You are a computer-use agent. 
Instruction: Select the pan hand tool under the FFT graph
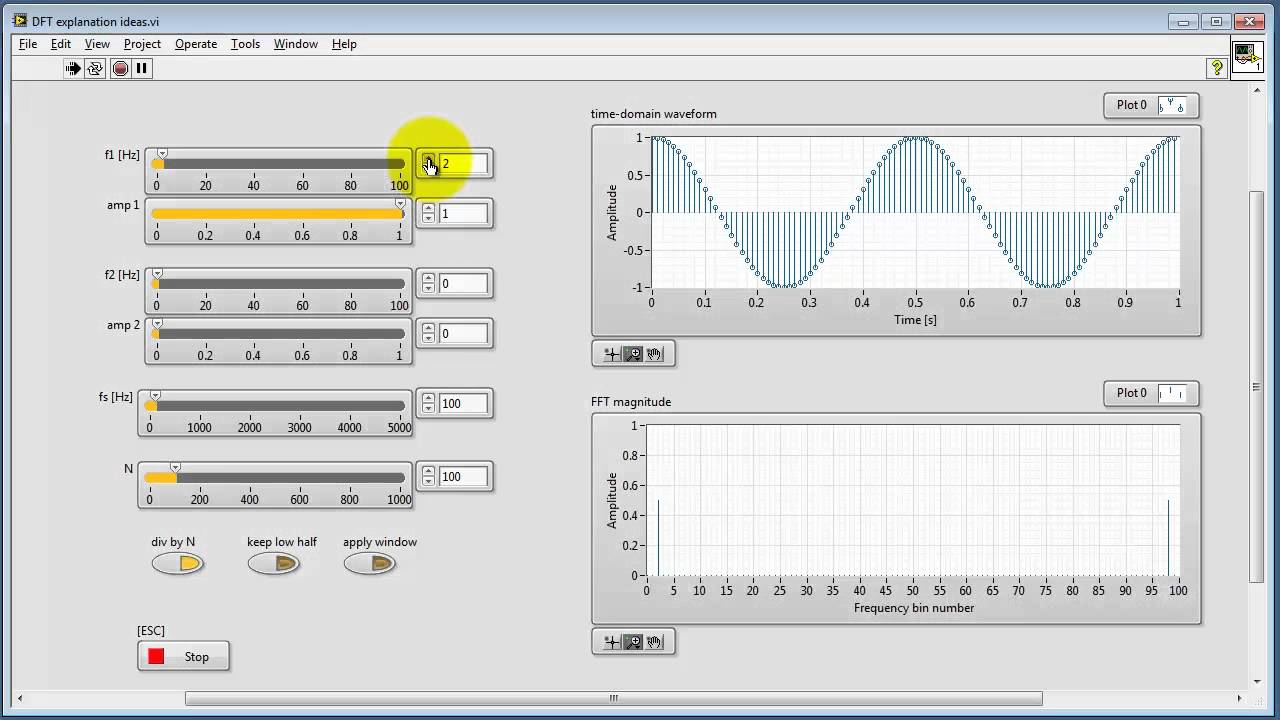(x=655, y=642)
